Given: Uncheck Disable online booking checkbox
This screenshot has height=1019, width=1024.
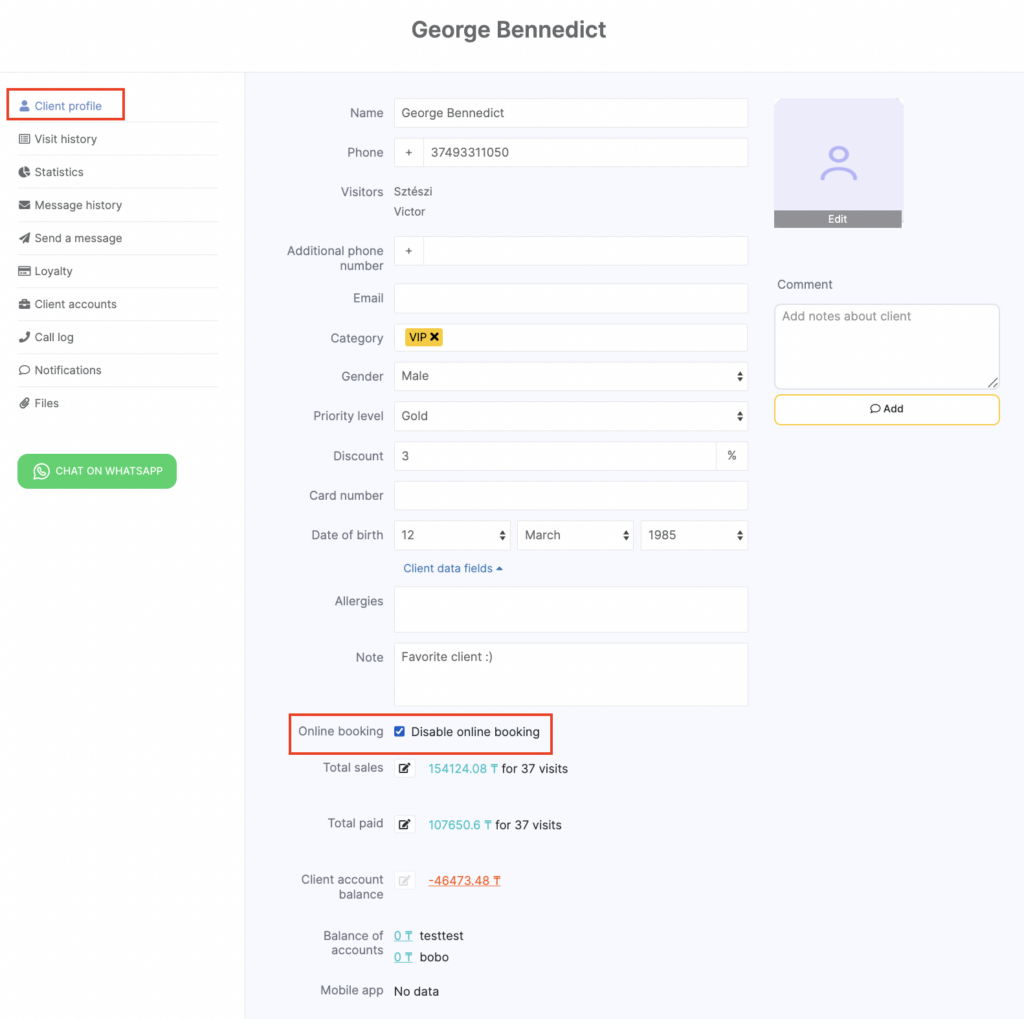Looking at the screenshot, I should pos(400,732).
